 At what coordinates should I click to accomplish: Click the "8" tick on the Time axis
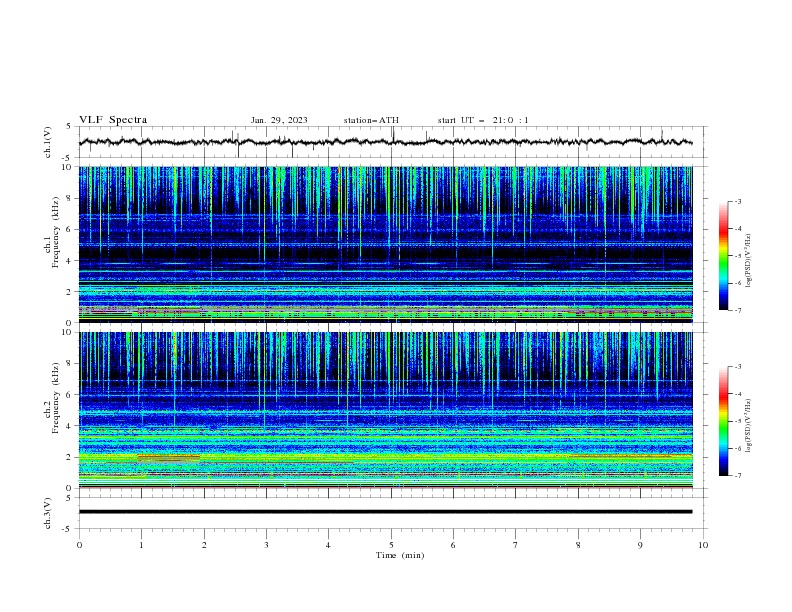578,545
